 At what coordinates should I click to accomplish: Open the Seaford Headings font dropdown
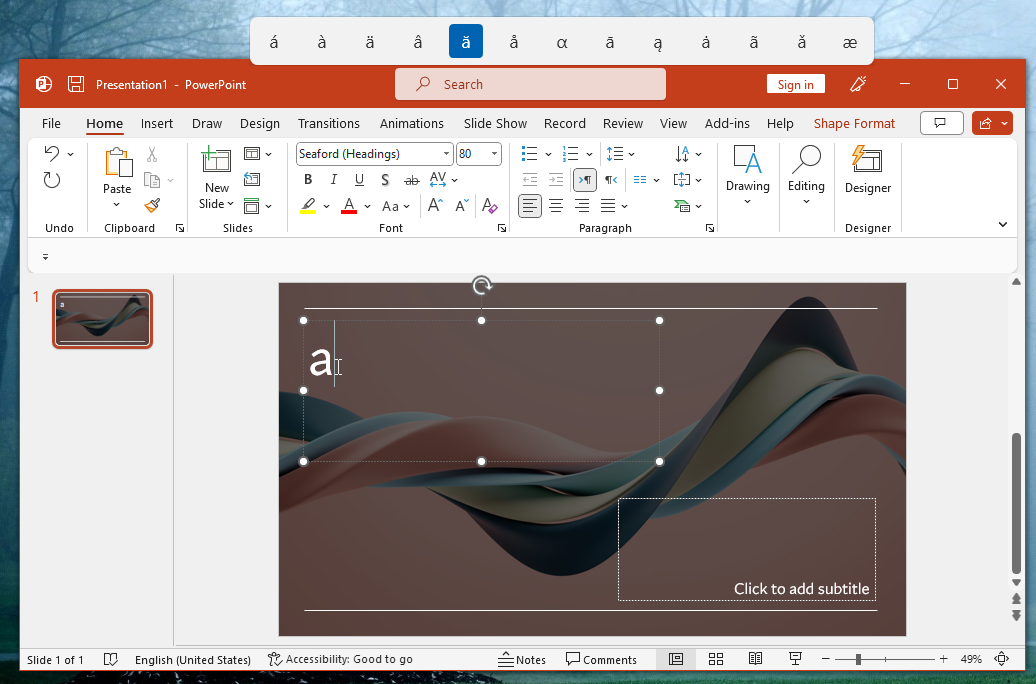coord(448,153)
